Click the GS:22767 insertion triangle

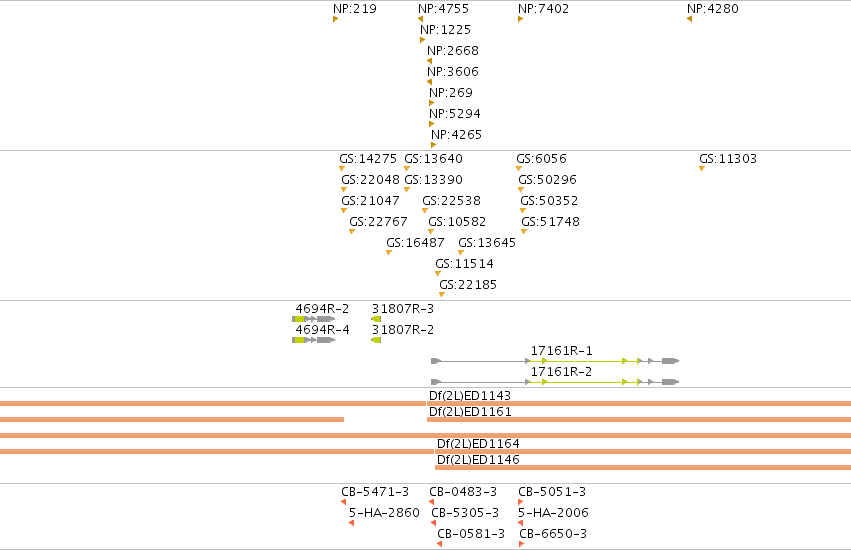(352, 232)
